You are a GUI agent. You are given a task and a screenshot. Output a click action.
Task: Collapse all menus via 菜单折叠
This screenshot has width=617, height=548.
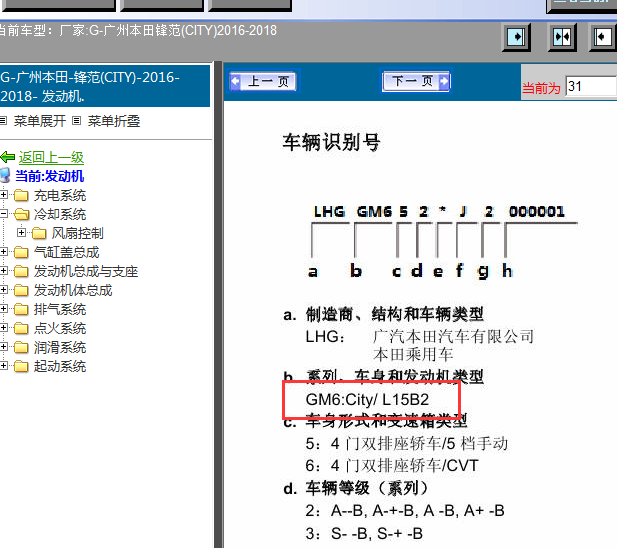coord(114,121)
